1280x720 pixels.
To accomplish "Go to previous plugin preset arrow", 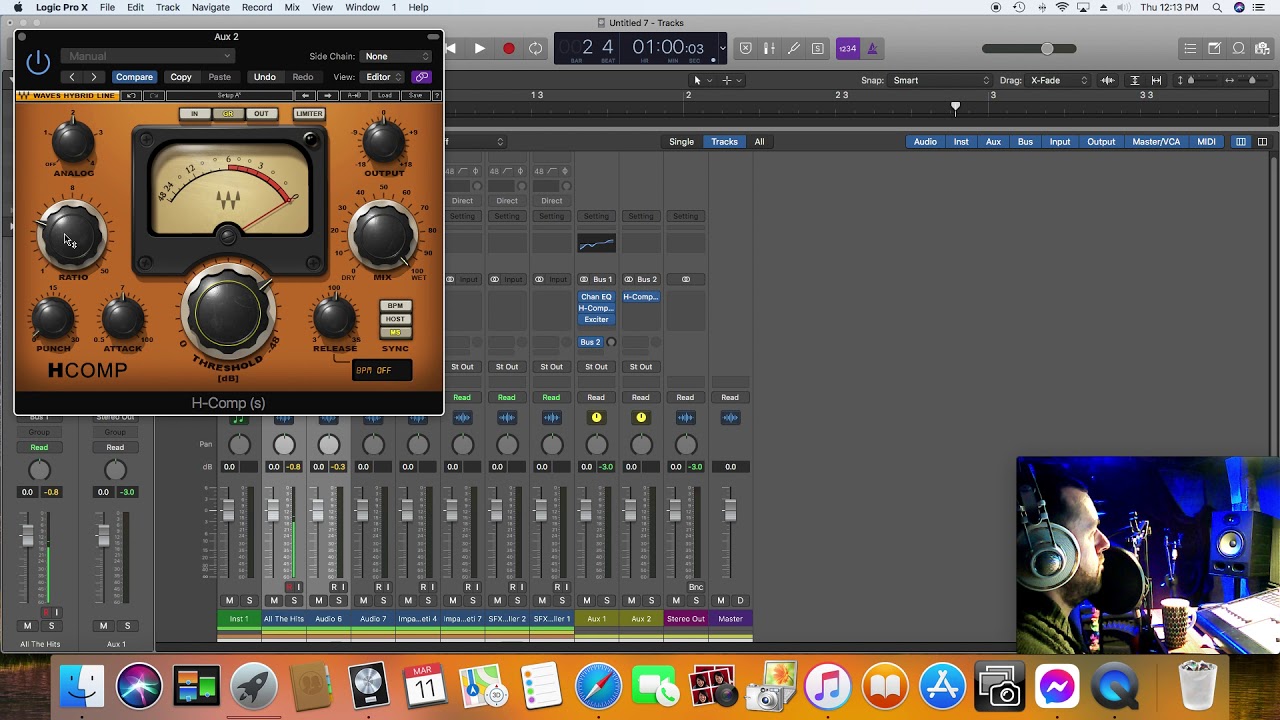I will pyautogui.click(x=72, y=77).
